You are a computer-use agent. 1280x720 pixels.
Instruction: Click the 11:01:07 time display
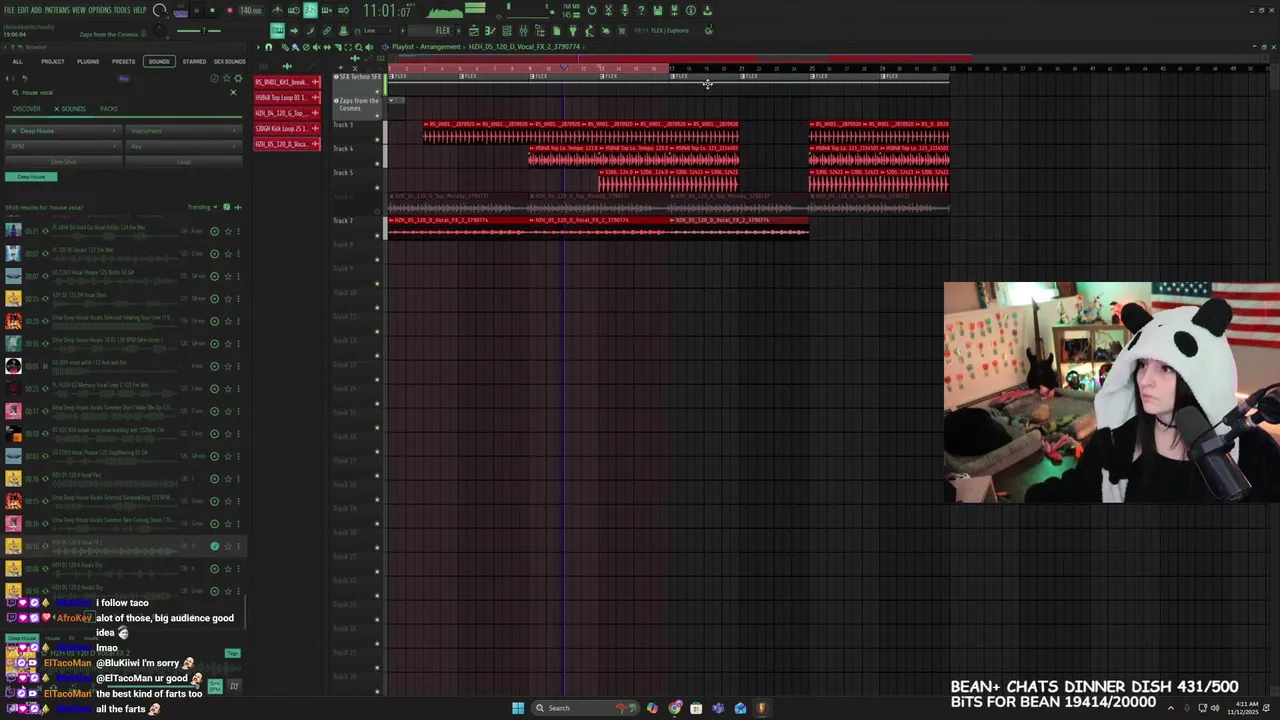point(386,10)
